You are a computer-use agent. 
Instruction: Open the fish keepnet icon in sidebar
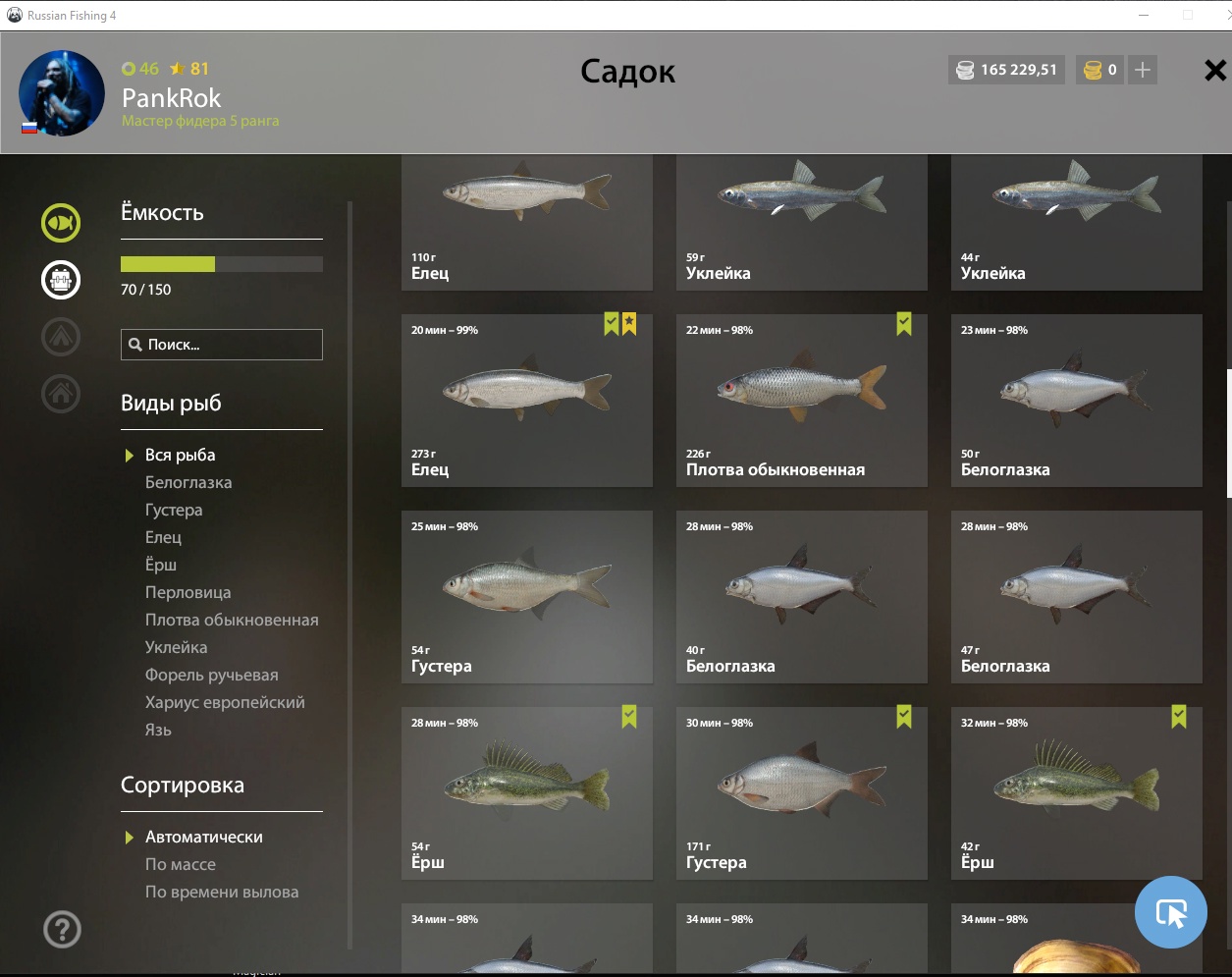coord(61,223)
